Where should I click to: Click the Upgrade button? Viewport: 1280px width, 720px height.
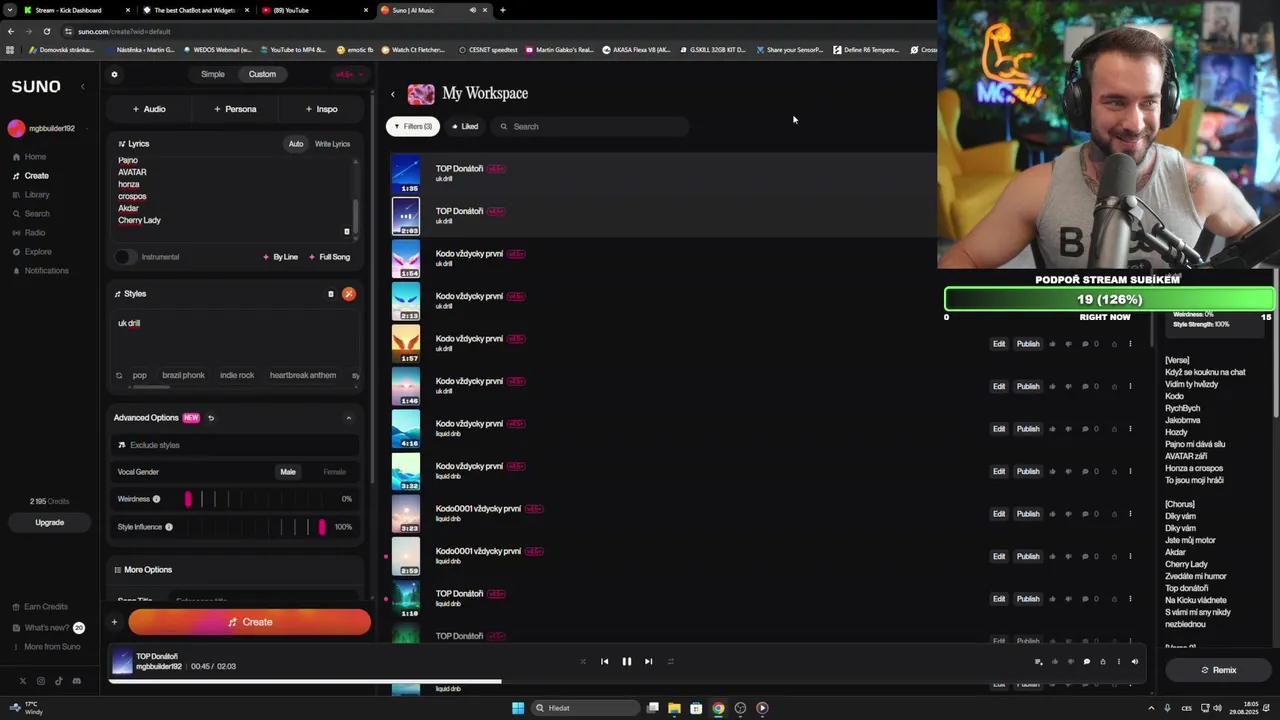(x=49, y=523)
